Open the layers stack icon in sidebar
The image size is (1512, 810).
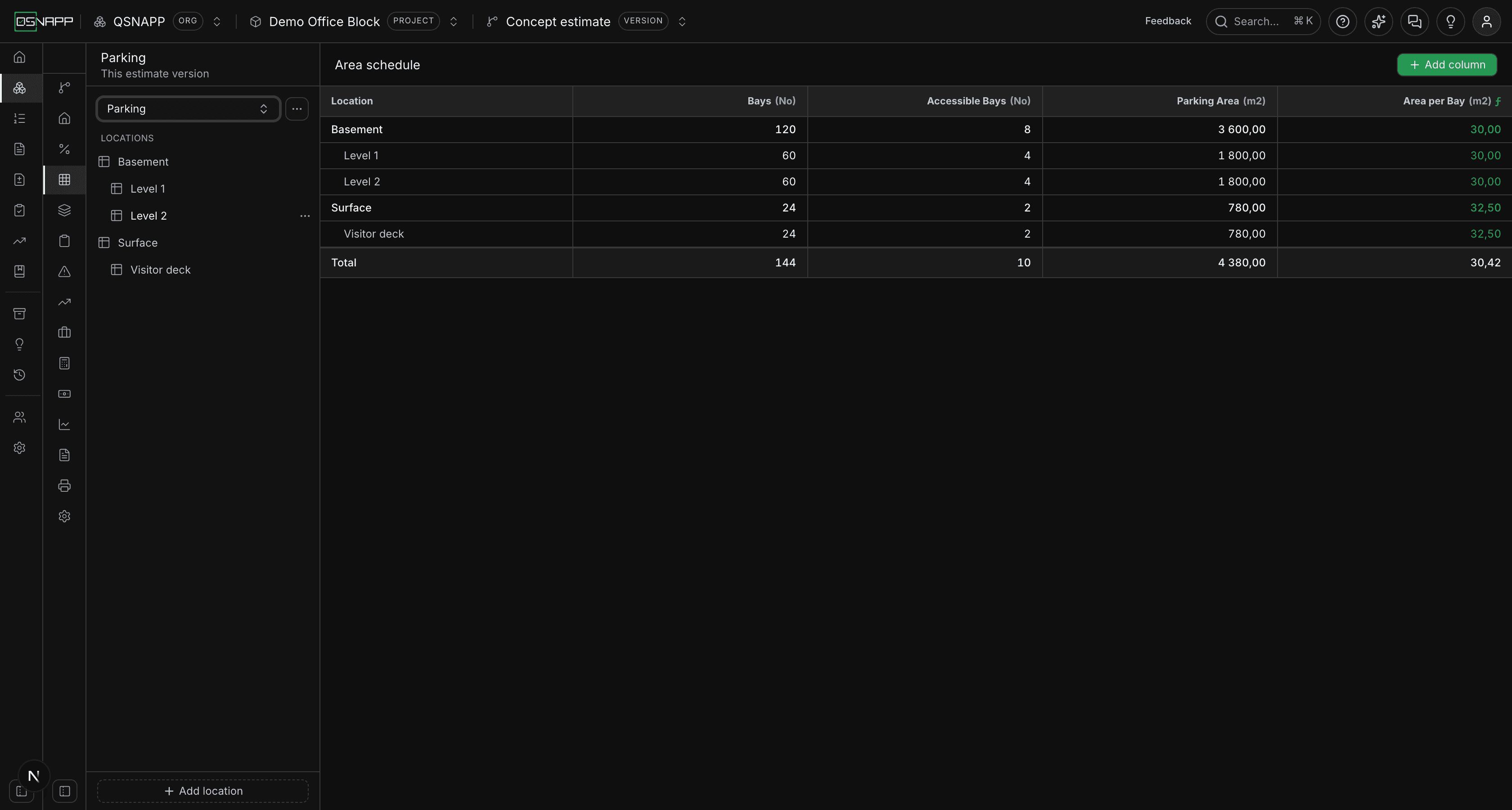(x=64, y=210)
